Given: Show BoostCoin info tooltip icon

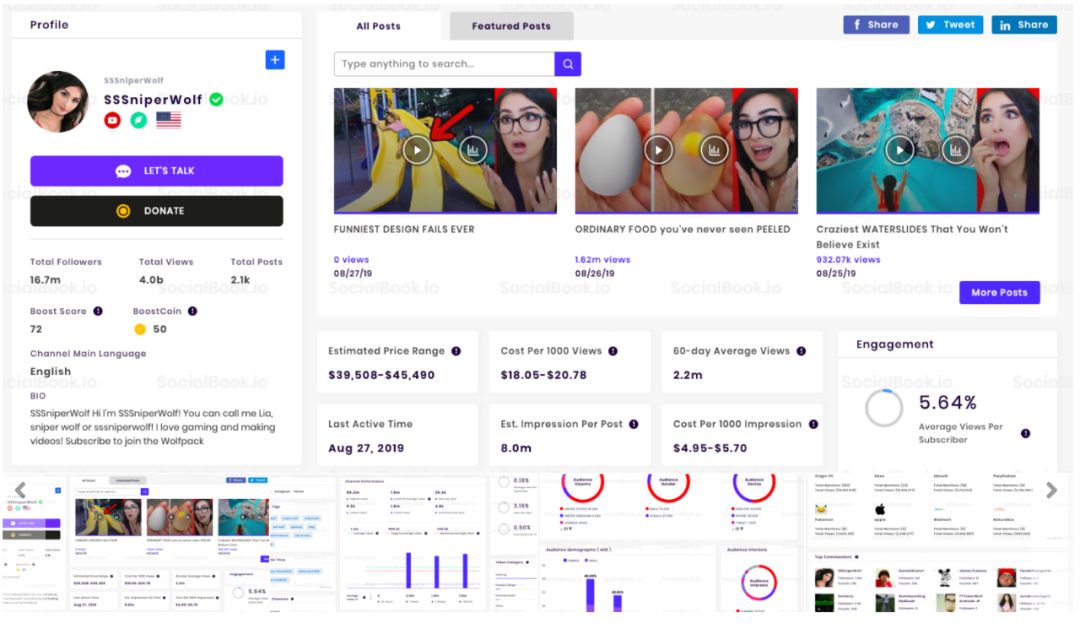Looking at the screenshot, I should [192, 311].
